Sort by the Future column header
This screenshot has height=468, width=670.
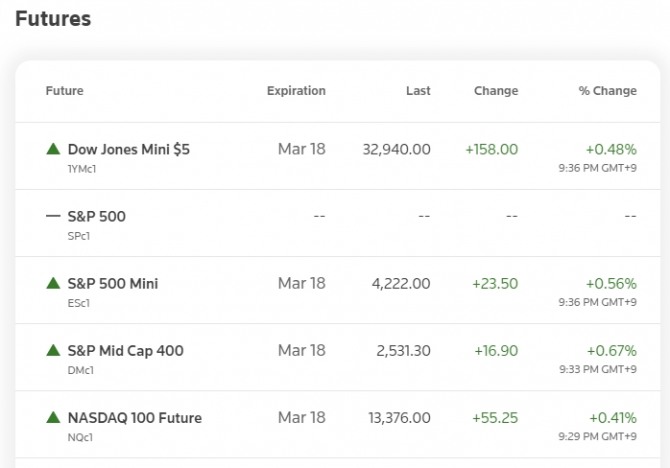(65, 91)
